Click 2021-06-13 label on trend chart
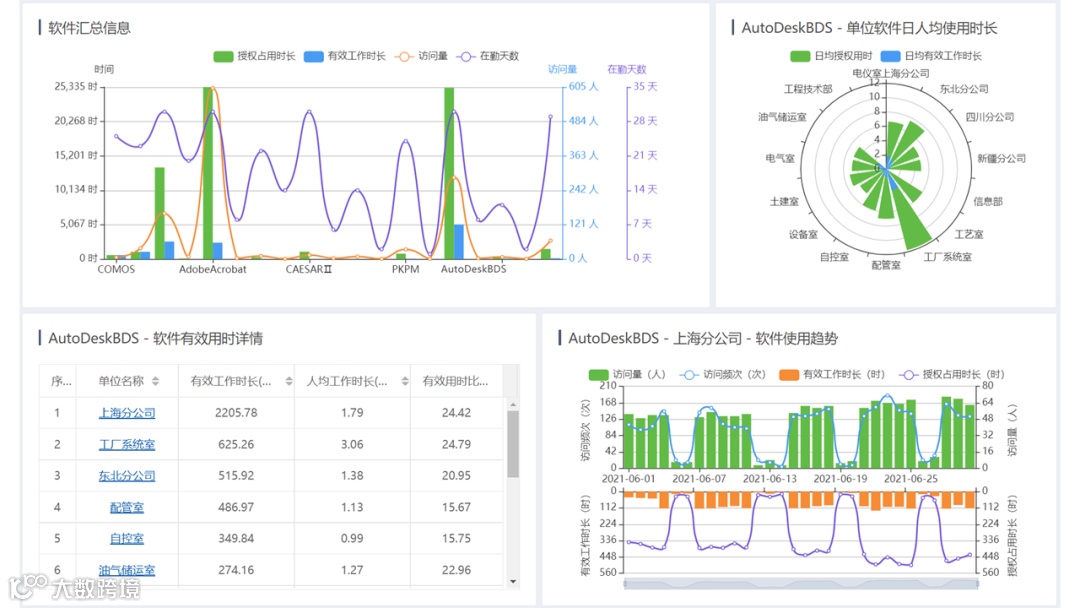The image size is (1080, 608). click(x=769, y=479)
